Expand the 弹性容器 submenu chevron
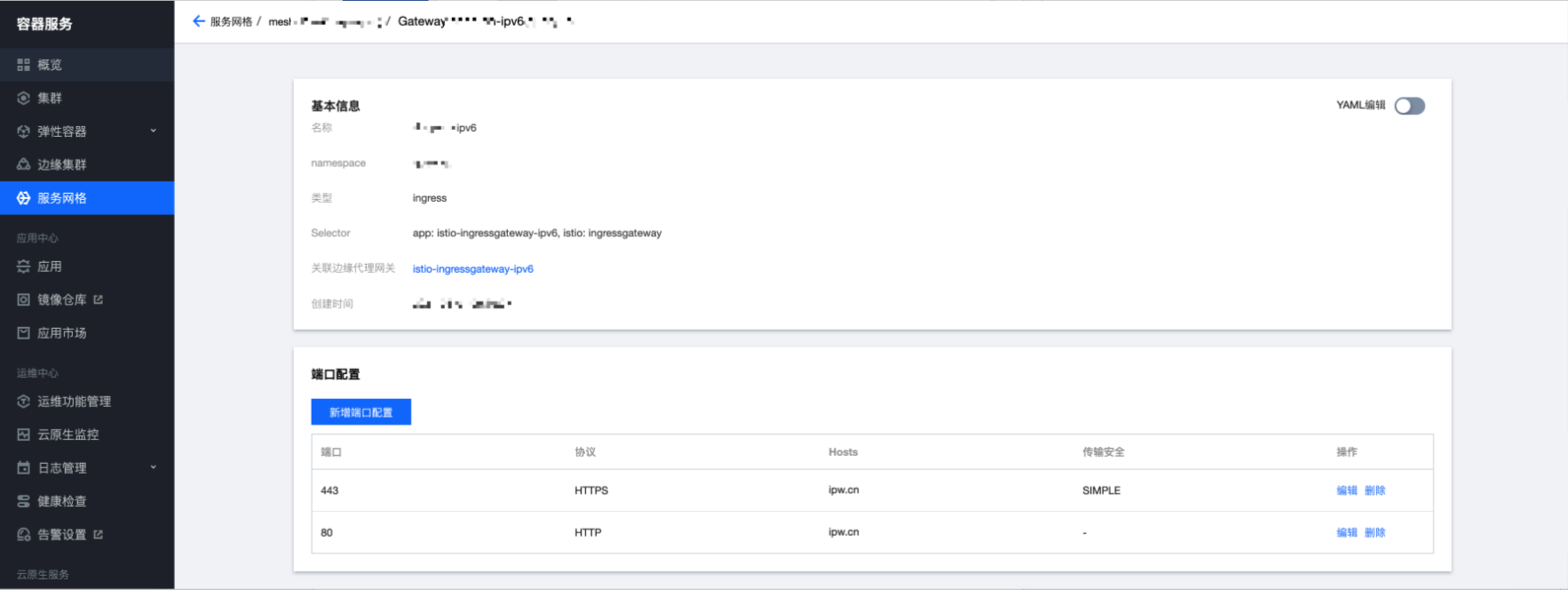Image resolution: width=1568 pixels, height=590 pixels. [153, 131]
